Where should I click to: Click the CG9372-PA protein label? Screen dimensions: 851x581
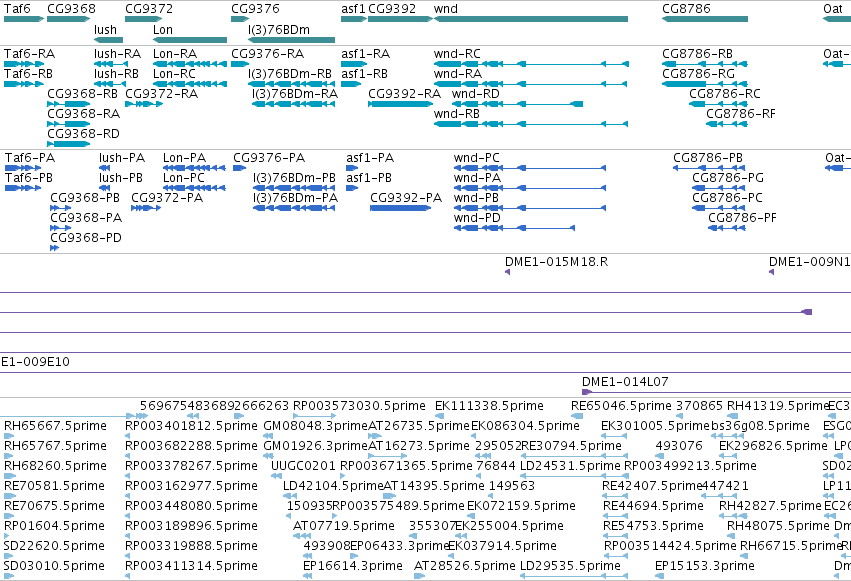(x=167, y=198)
